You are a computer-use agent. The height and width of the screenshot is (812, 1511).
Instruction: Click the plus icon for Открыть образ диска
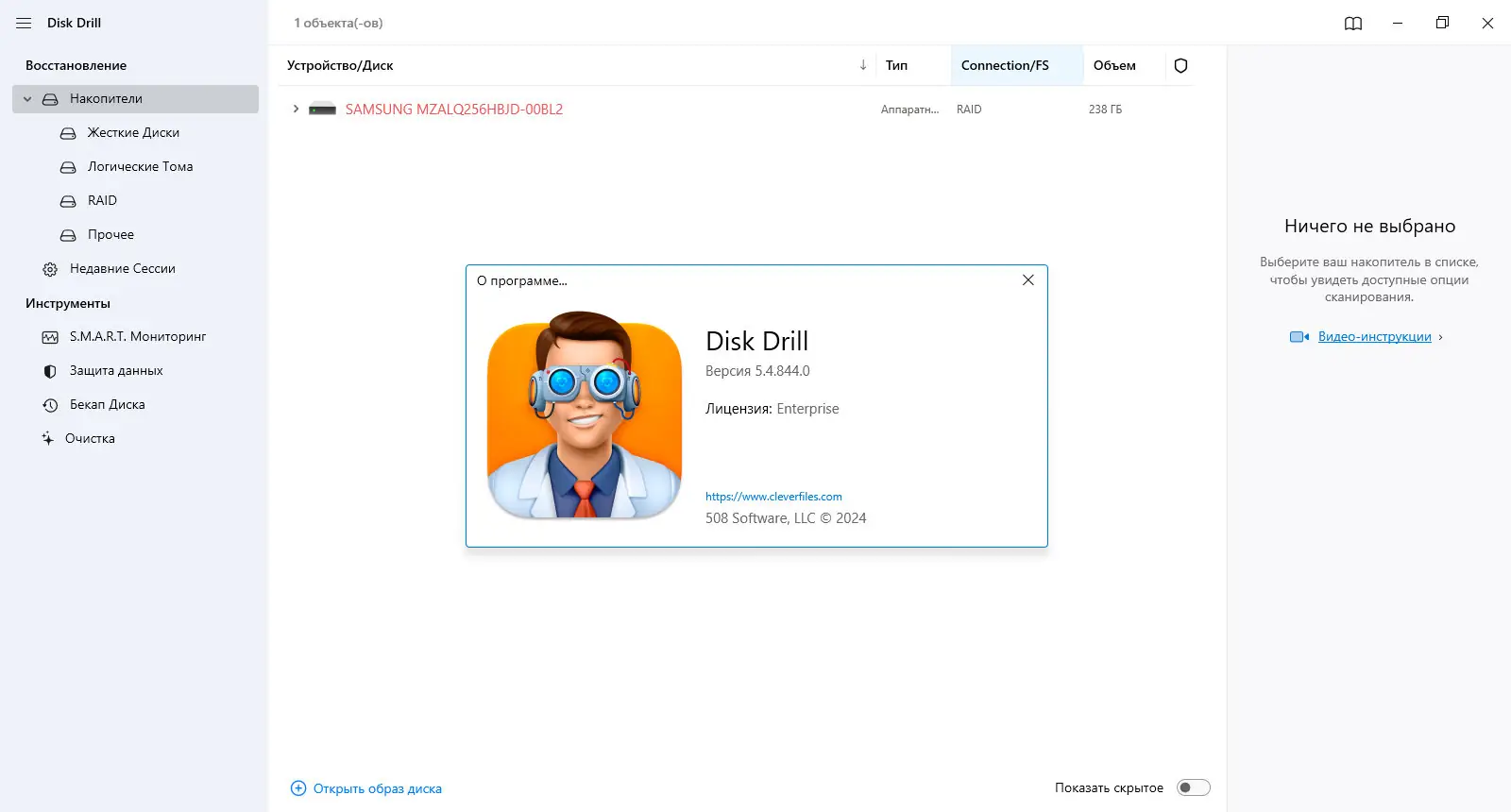point(298,788)
